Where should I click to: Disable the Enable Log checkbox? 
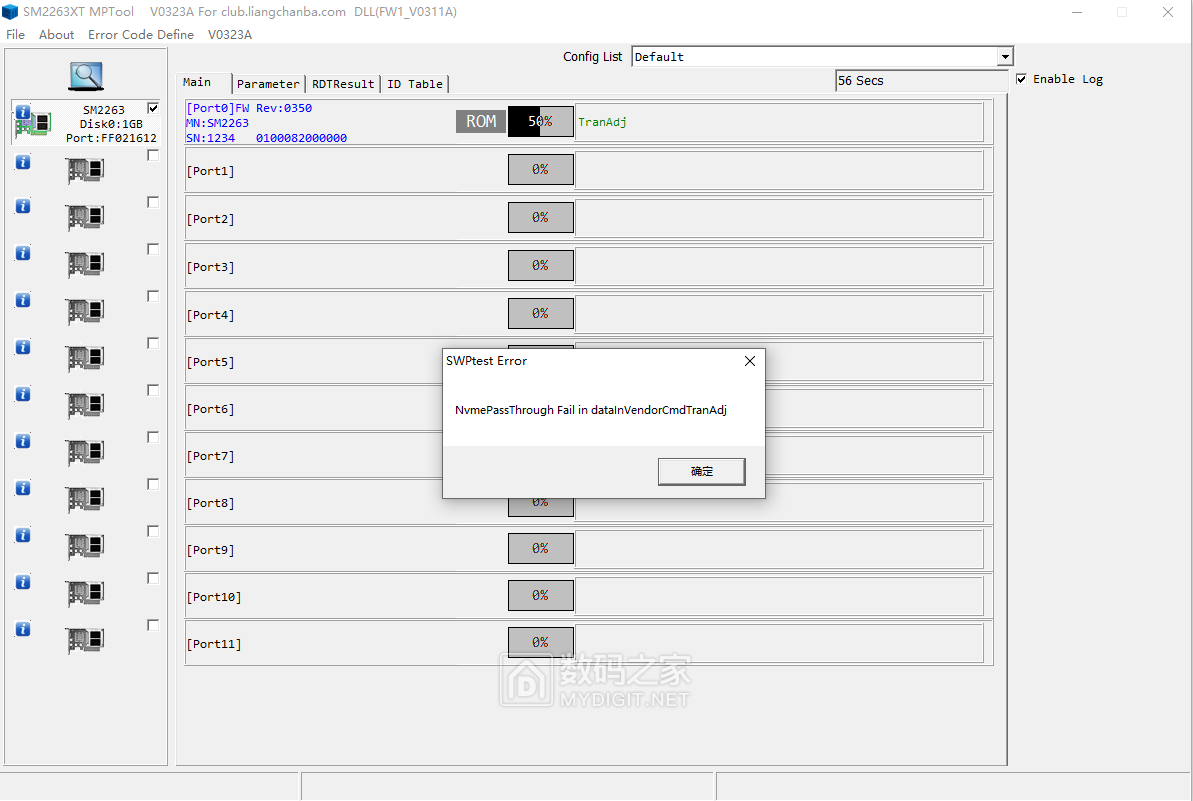tap(1021, 79)
